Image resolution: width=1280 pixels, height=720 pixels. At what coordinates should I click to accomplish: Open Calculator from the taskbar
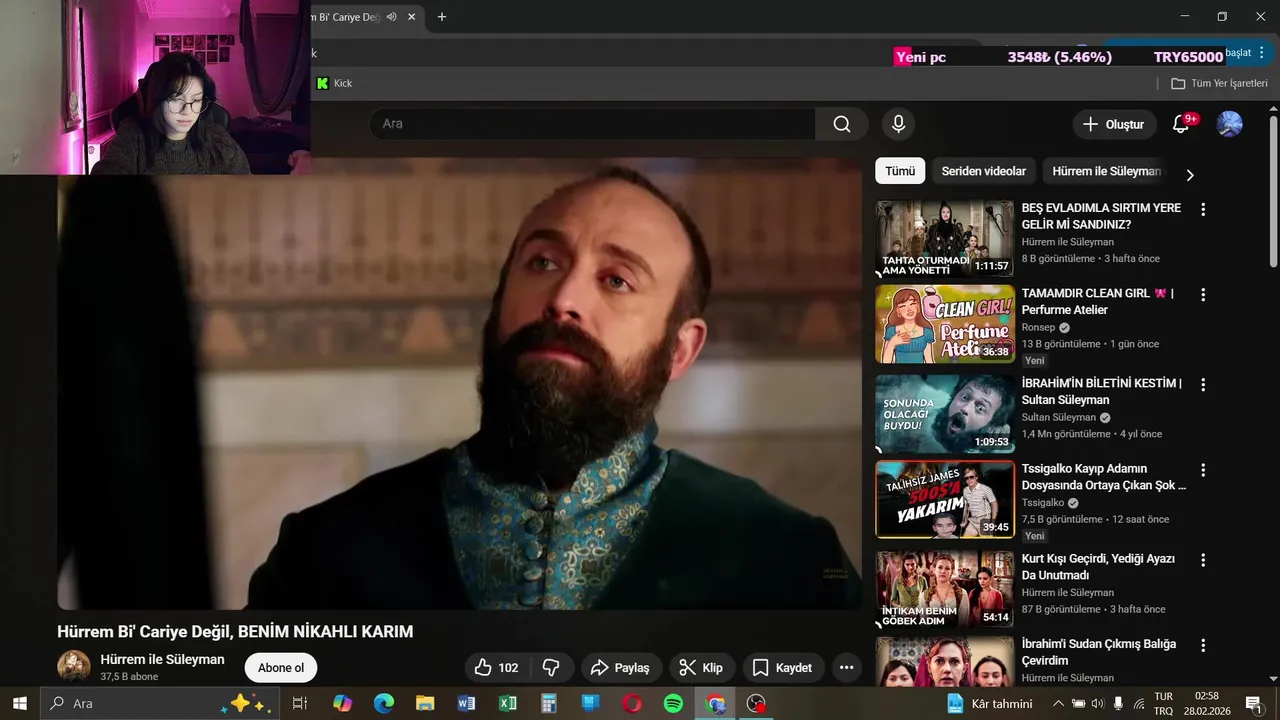549,703
